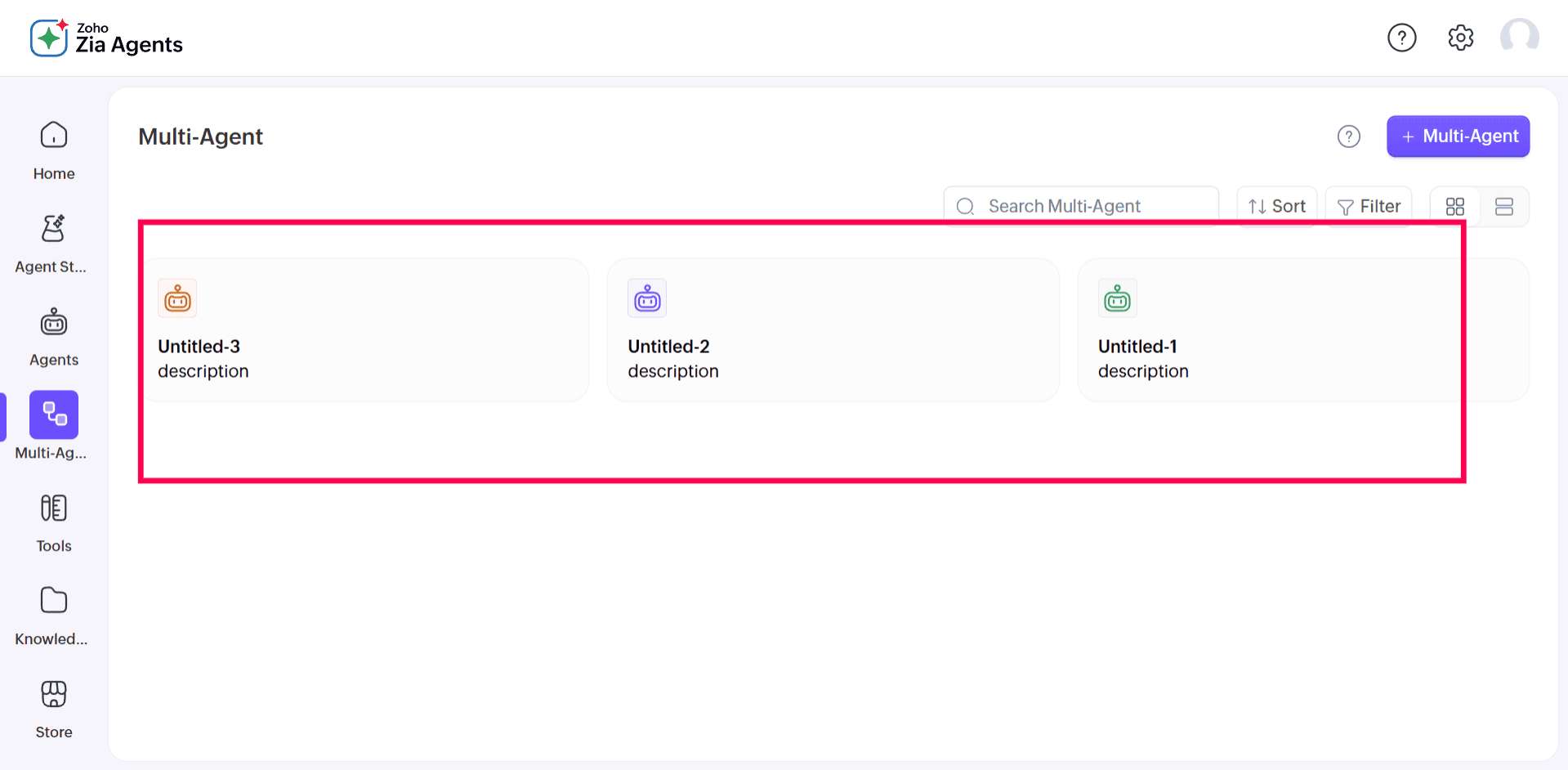Open the Store from sidebar
Viewport: 1568px width, 770px height.
pos(54,710)
